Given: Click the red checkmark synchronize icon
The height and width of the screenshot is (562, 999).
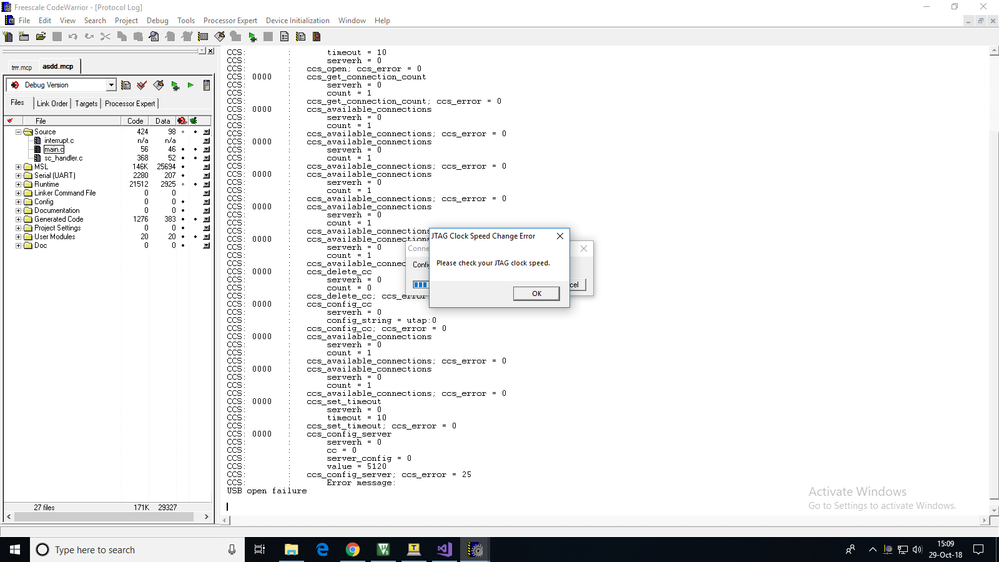Looking at the screenshot, I should pyautogui.click(x=142, y=85).
